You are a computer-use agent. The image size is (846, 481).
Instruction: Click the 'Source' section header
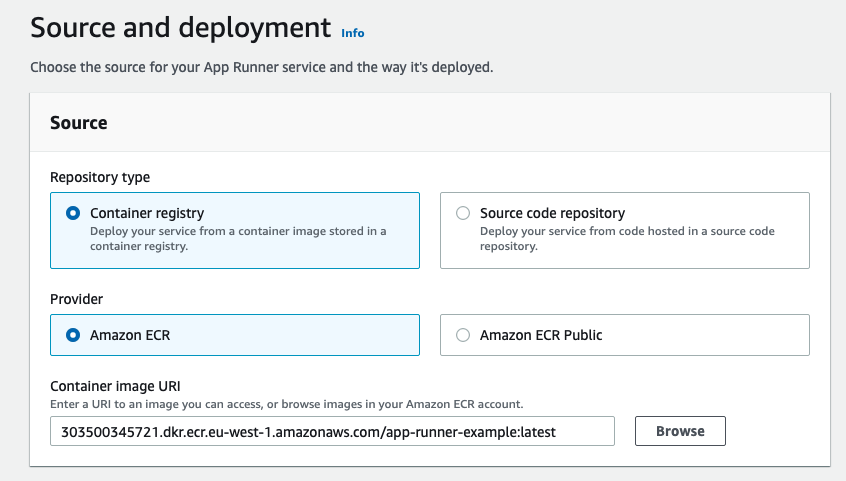pos(79,123)
